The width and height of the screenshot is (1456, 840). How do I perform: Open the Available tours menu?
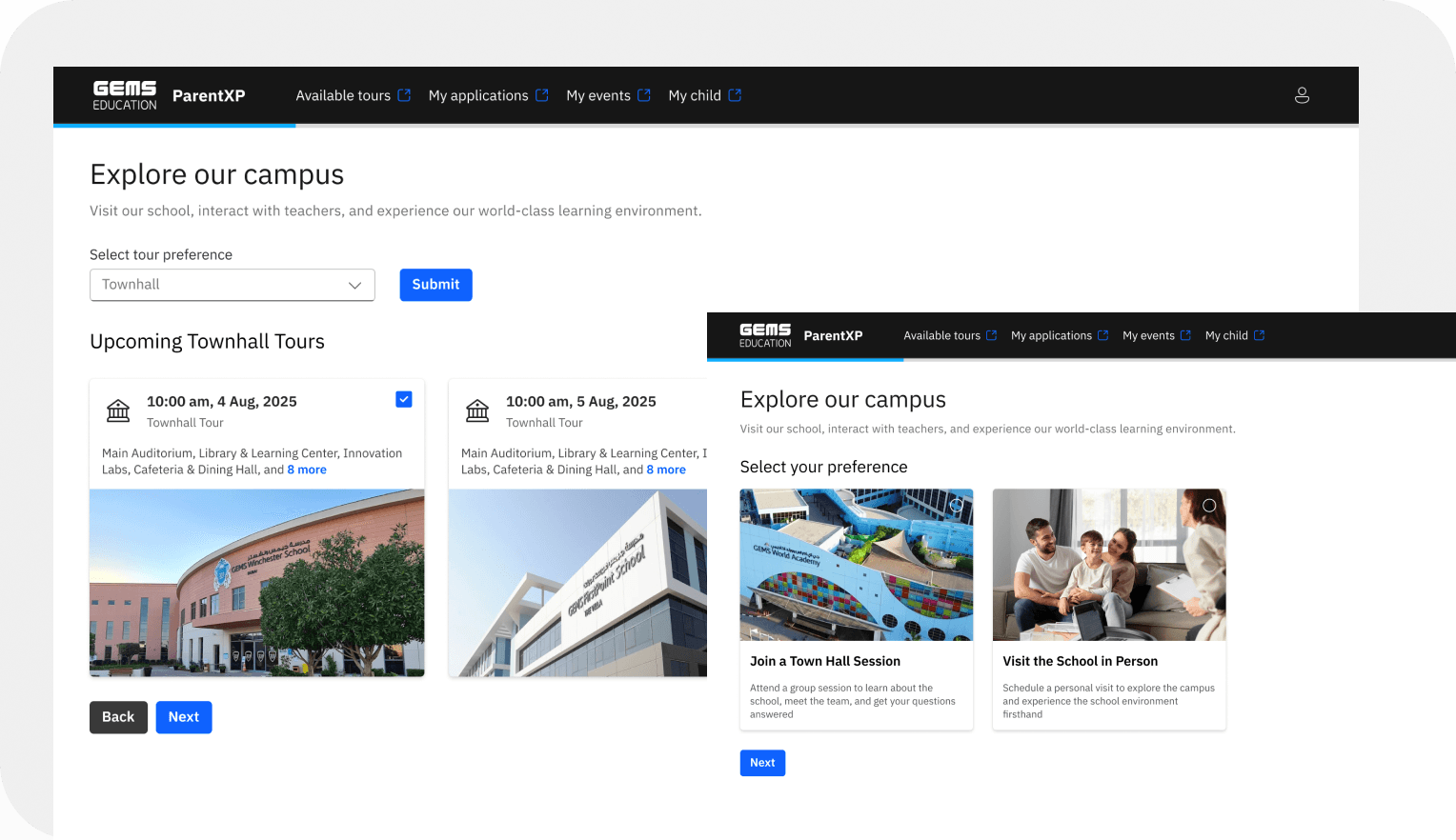[x=343, y=94]
